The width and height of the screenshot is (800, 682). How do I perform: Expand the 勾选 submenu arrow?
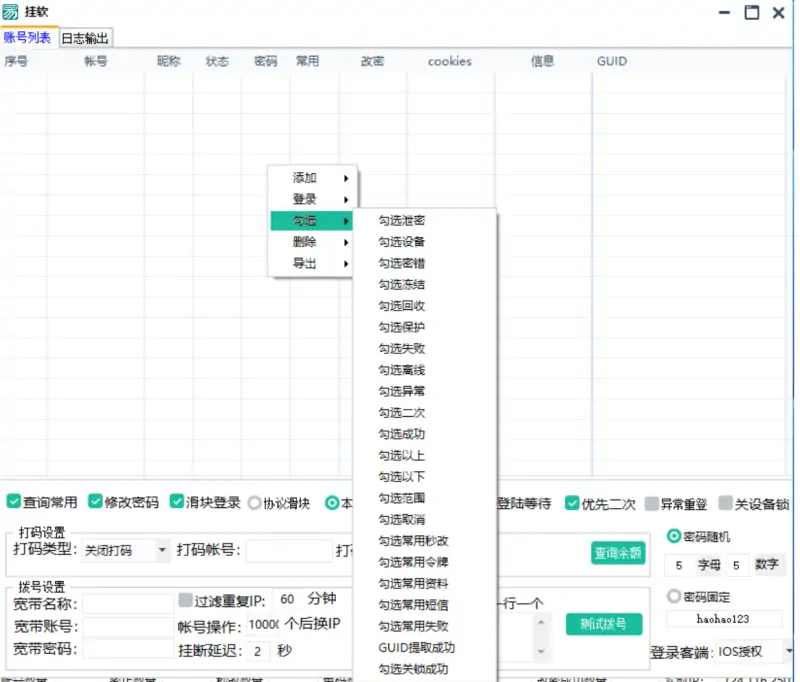pyautogui.click(x=346, y=221)
